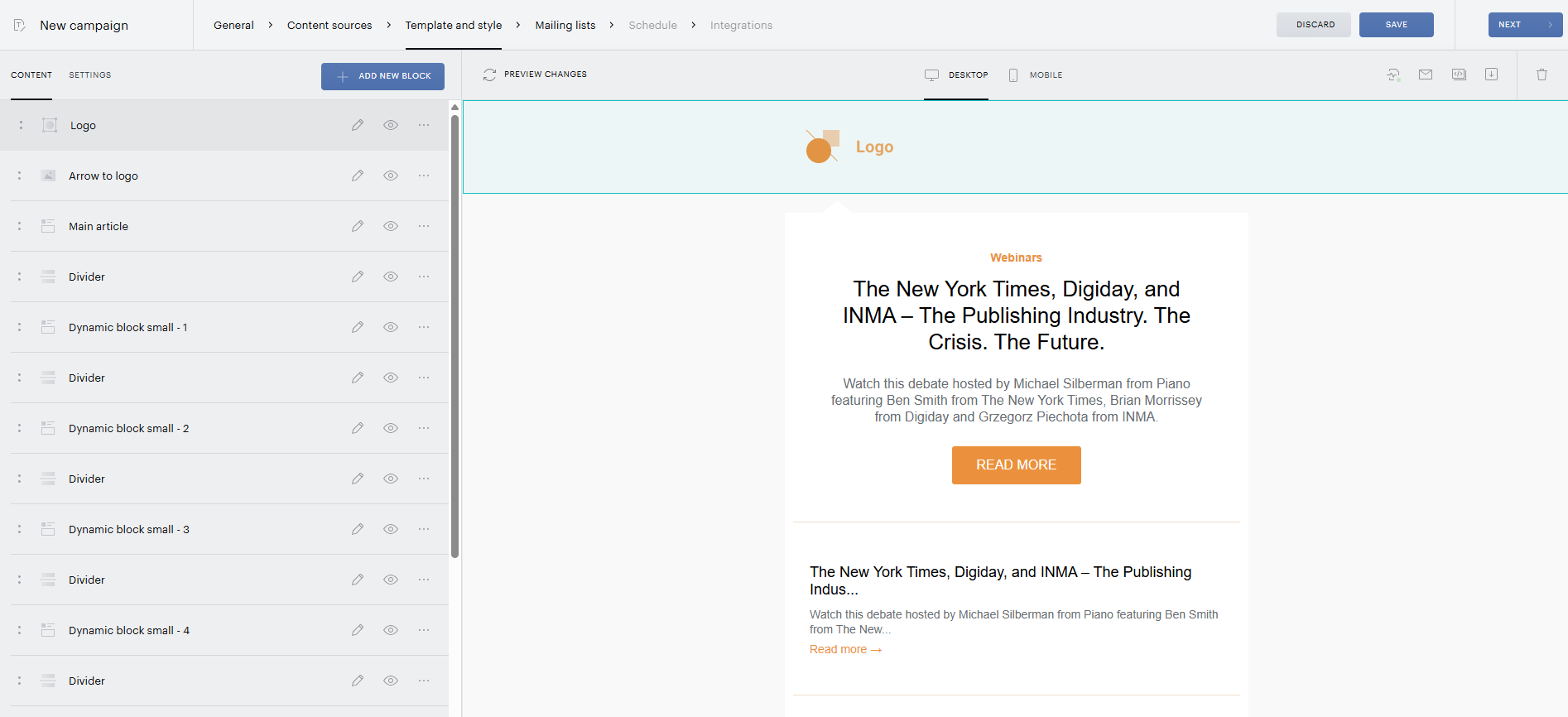
Task: Click the trash delete icon in toolbar
Action: (1542, 75)
